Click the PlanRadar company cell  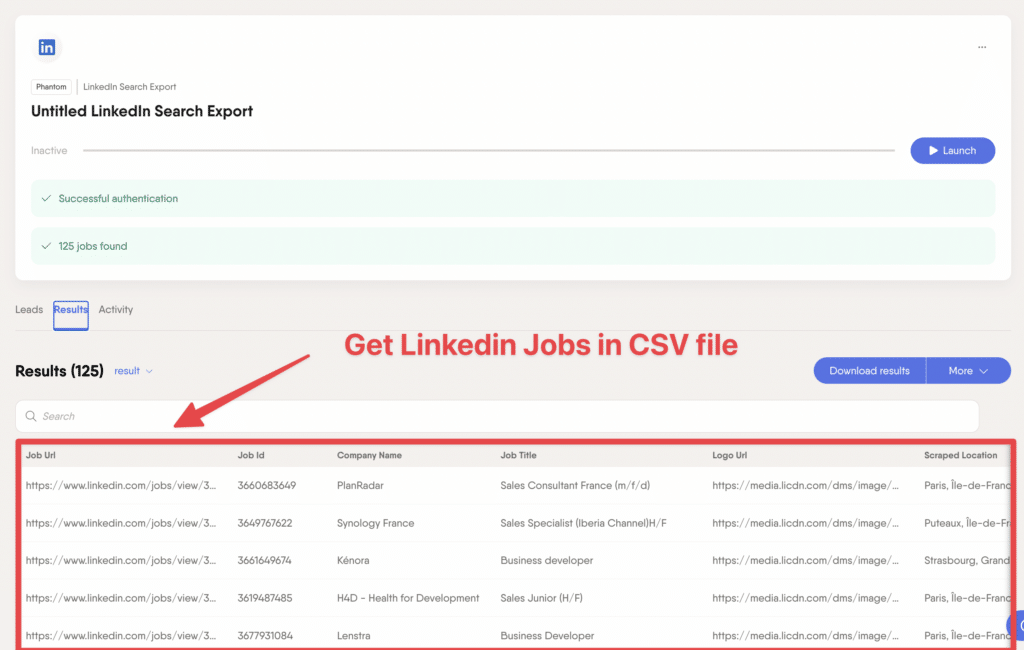click(x=360, y=485)
